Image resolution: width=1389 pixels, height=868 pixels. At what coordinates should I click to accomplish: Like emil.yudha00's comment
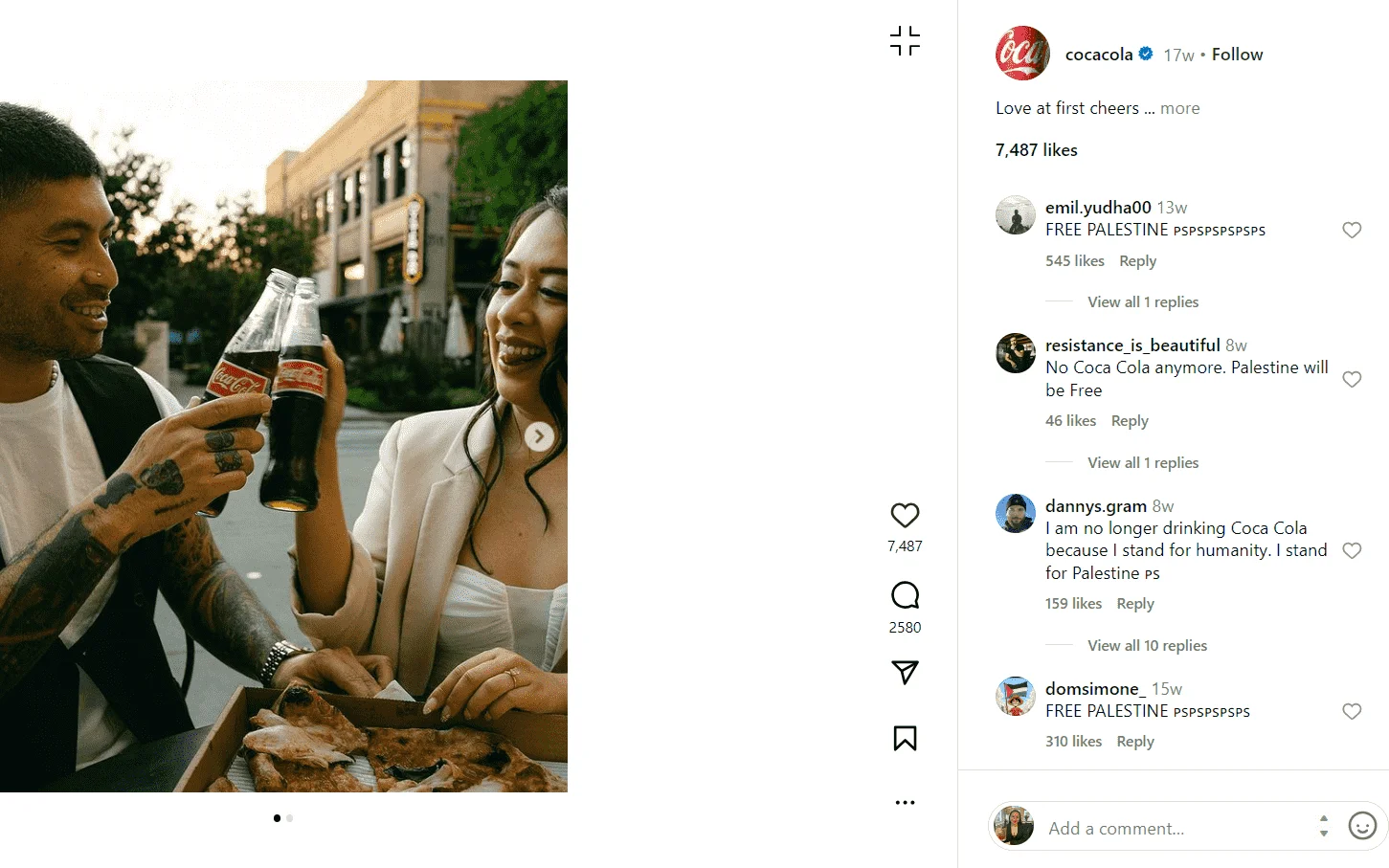1352,231
